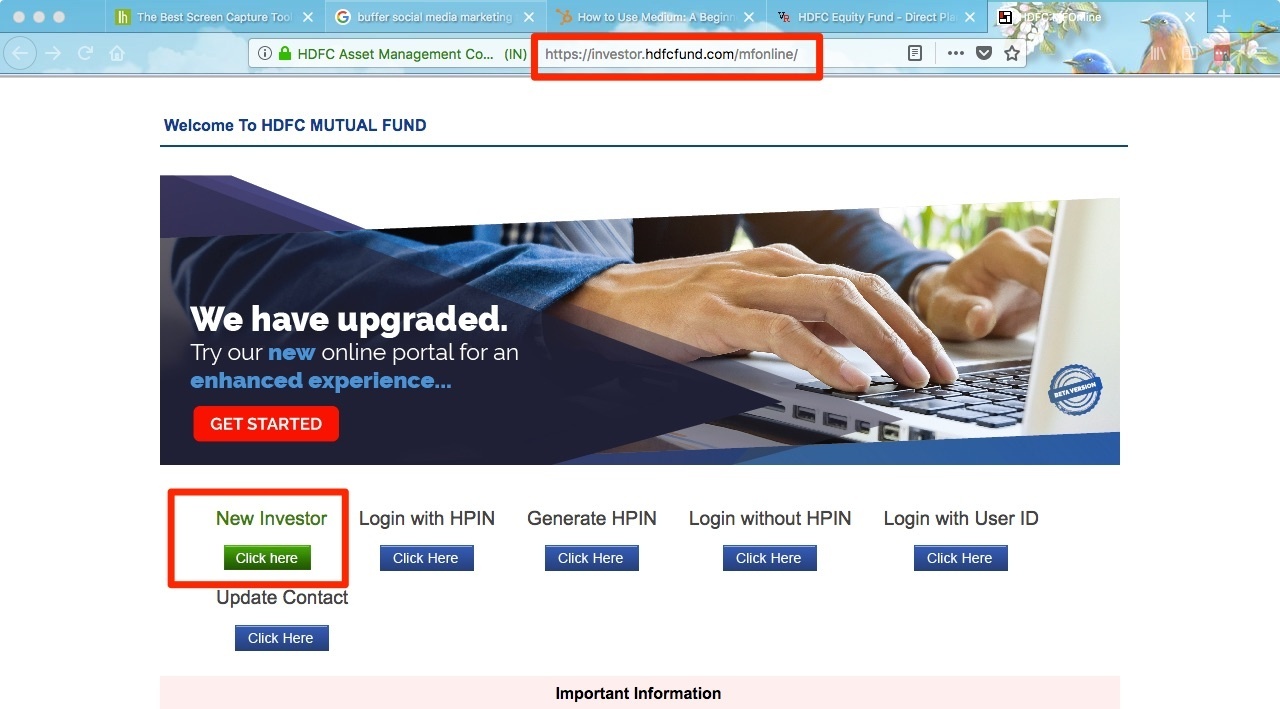Open the Firefox hamburger menu
Screen dimensions: 1280x709
pos(1261,54)
